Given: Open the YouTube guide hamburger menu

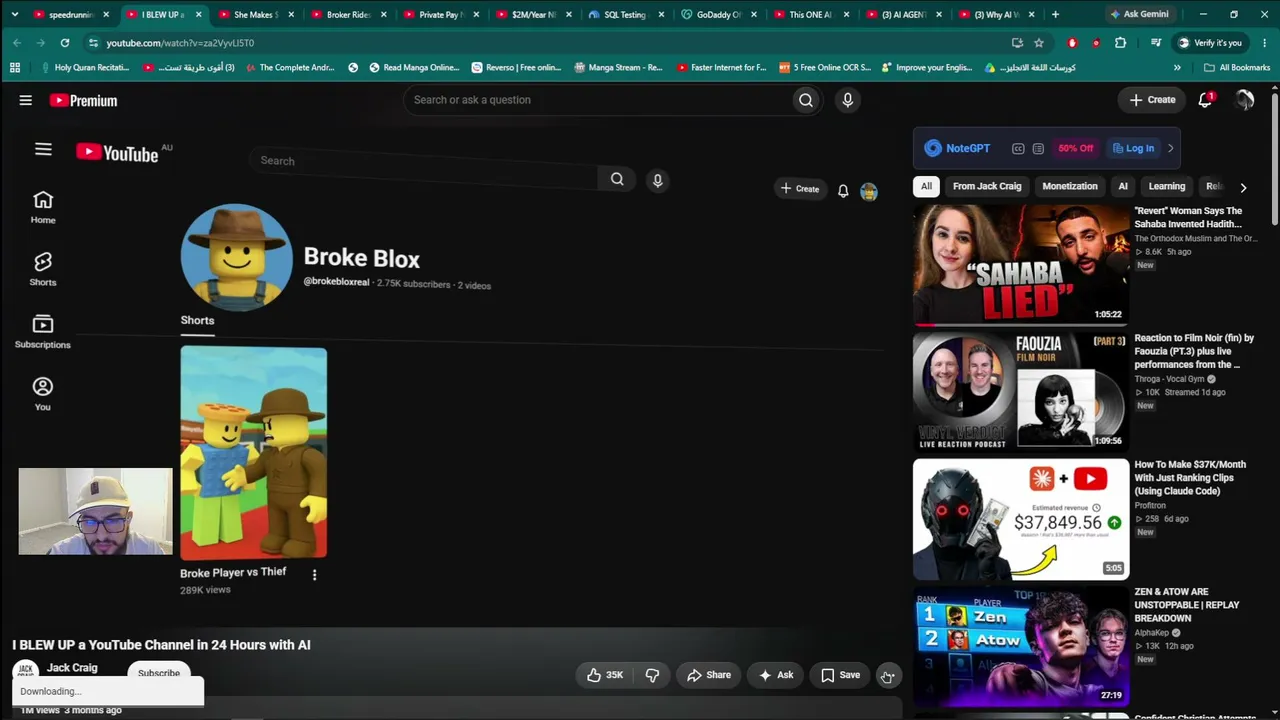Looking at the screenshot, I should point(26,100).
